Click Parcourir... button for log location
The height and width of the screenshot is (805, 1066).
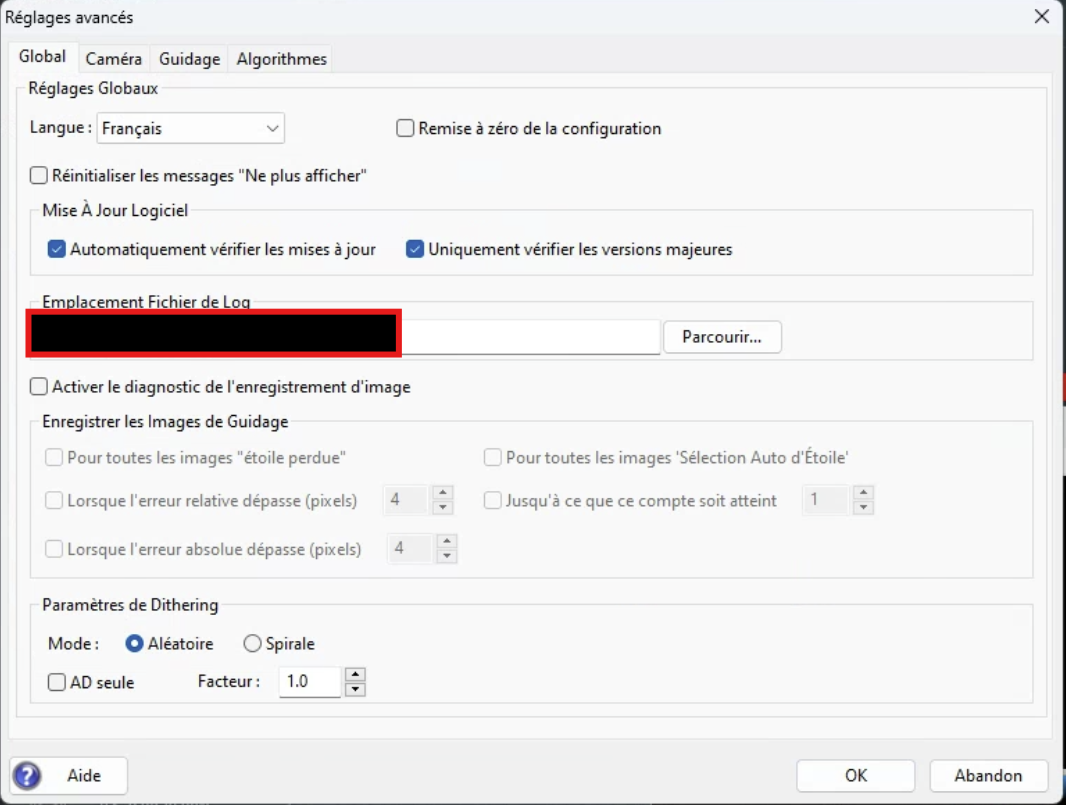pyautogui.click(x=722, y=337)
